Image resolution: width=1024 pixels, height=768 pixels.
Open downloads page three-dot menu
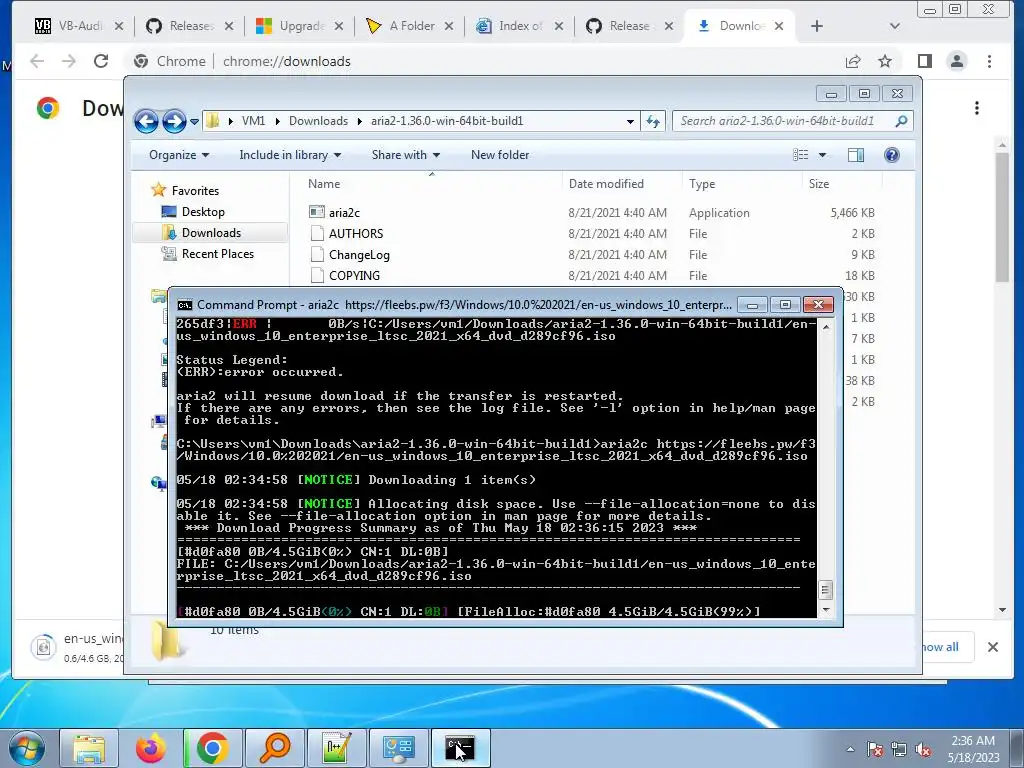coord(977,108)
